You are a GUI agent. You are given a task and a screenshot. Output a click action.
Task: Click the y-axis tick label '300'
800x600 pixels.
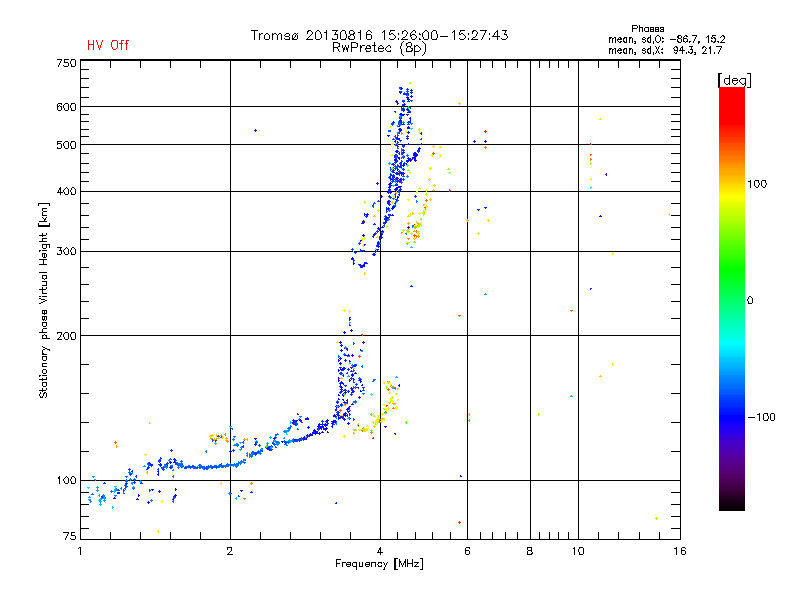click(66, 252)
